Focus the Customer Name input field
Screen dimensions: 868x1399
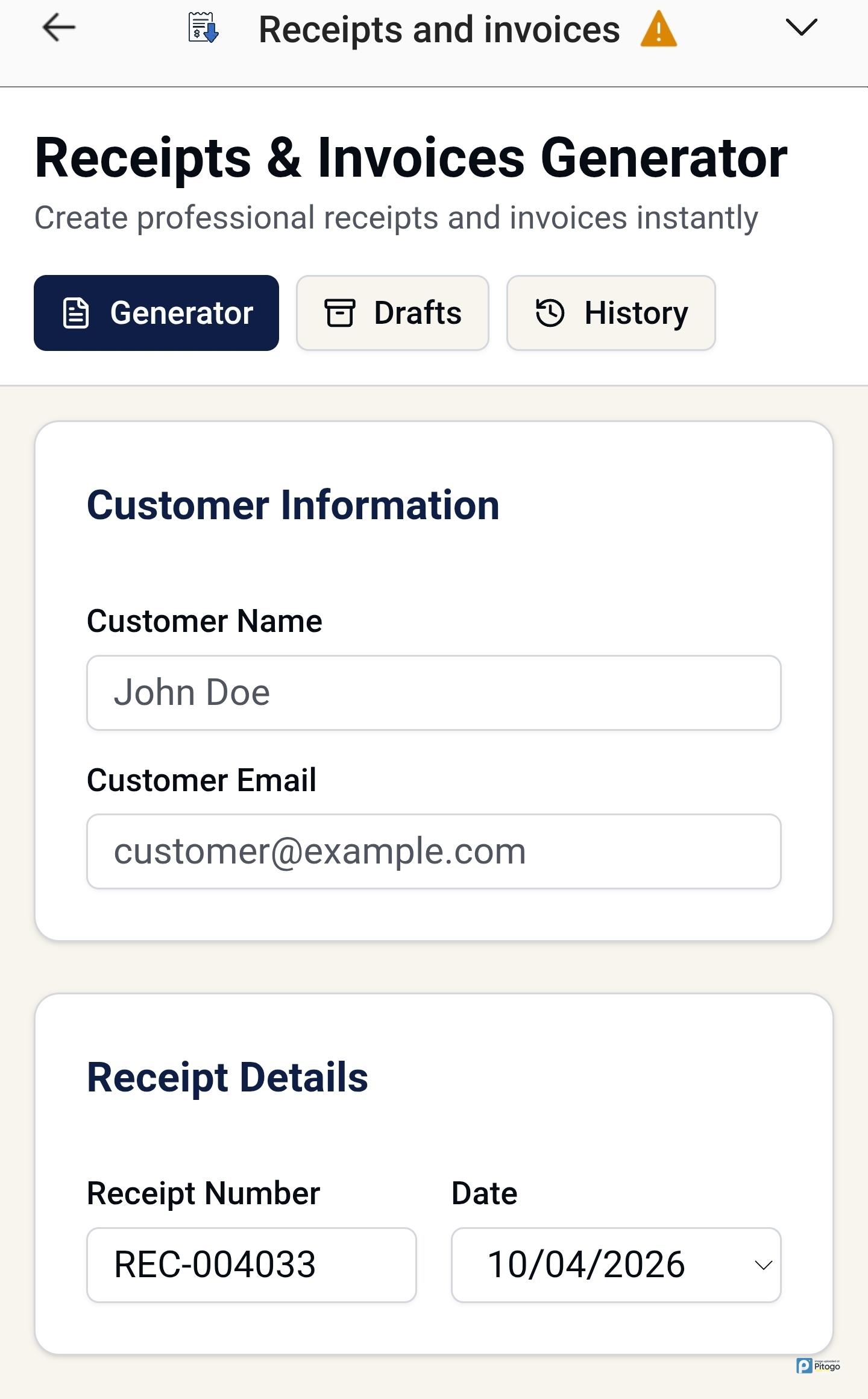(434, 693)
